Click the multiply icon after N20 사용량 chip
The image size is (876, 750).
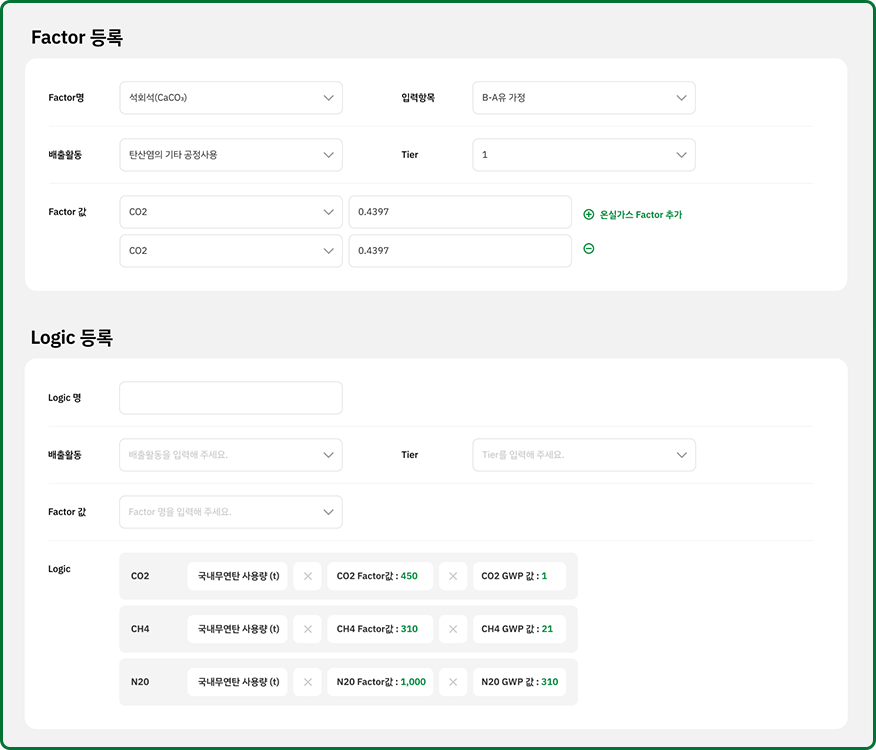tap(307, 682)
